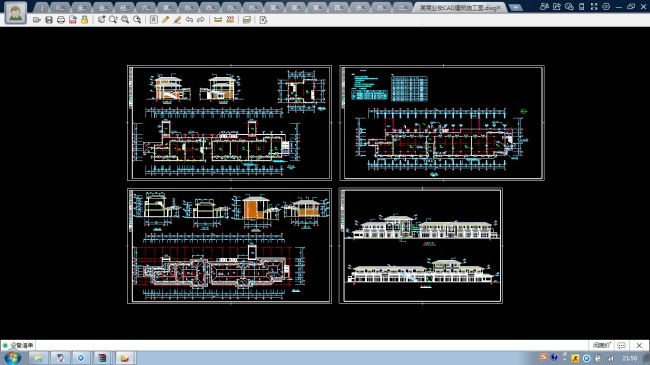Insert text with the A text tool
Viewport: 650px width, 365px height.
click(153, 20)
